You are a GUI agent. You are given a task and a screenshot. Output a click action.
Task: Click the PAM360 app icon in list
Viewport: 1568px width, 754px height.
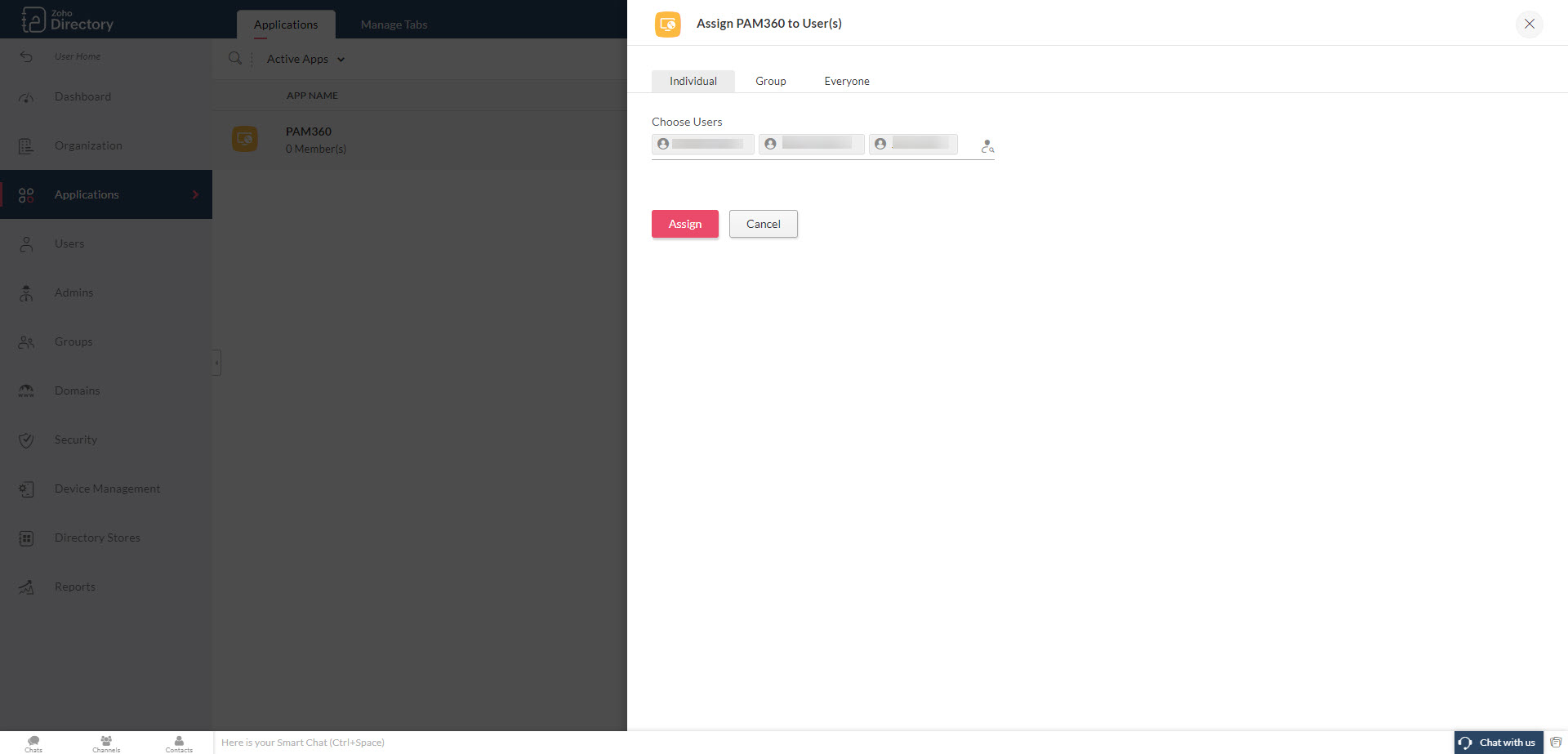click(x=245, y=139)
